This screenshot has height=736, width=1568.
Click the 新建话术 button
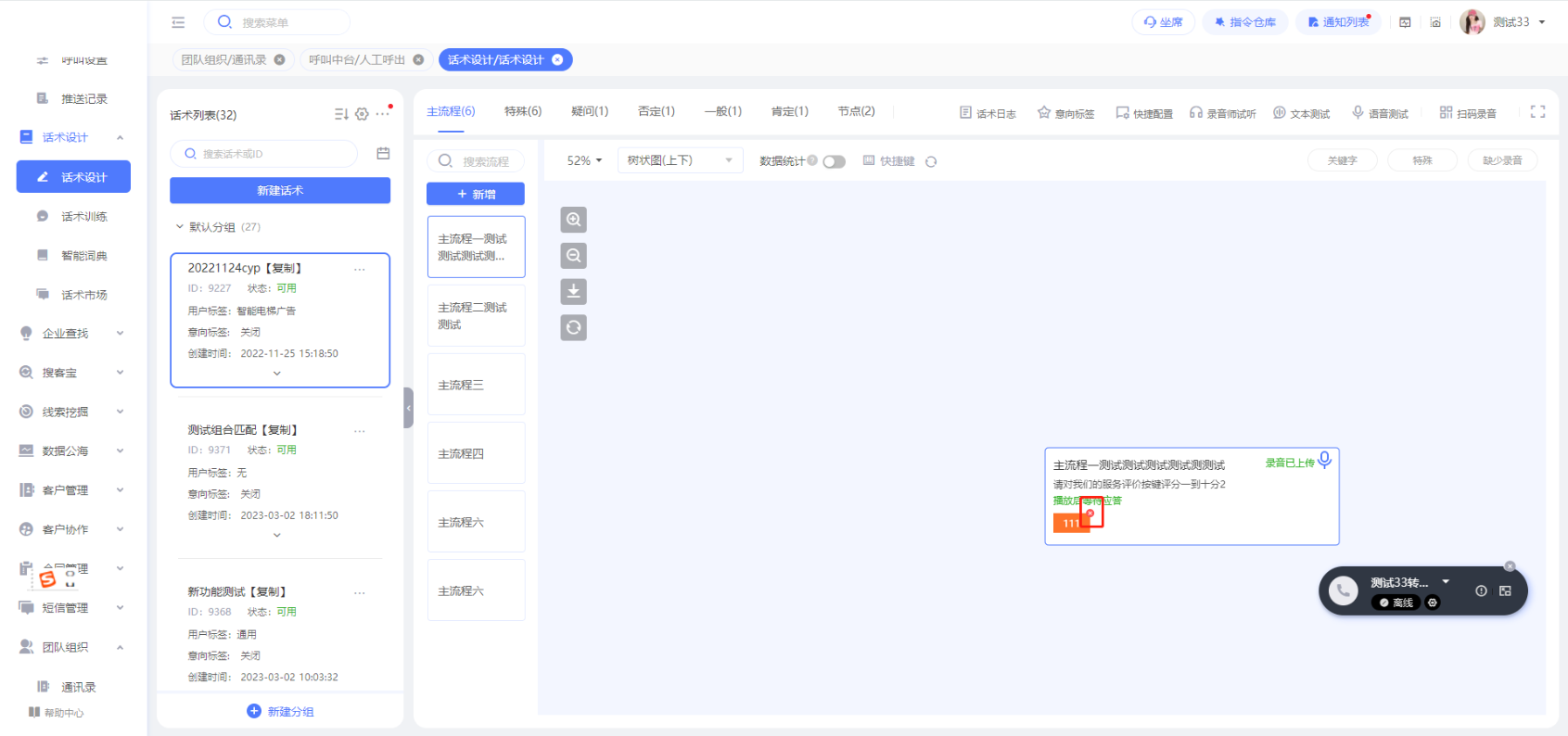click(x=279, y=191)
